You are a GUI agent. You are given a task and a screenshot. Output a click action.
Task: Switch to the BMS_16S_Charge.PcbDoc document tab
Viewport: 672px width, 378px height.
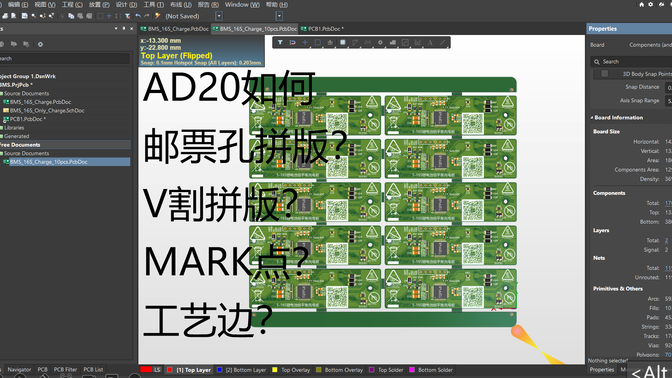pos(175,29)
